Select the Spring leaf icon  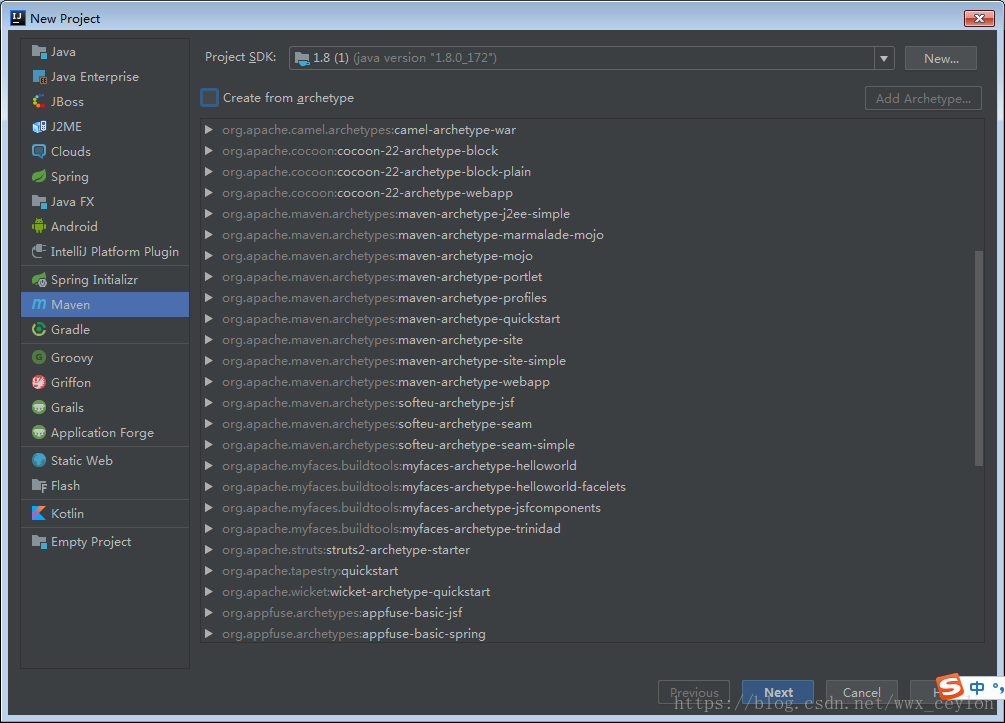39,177
